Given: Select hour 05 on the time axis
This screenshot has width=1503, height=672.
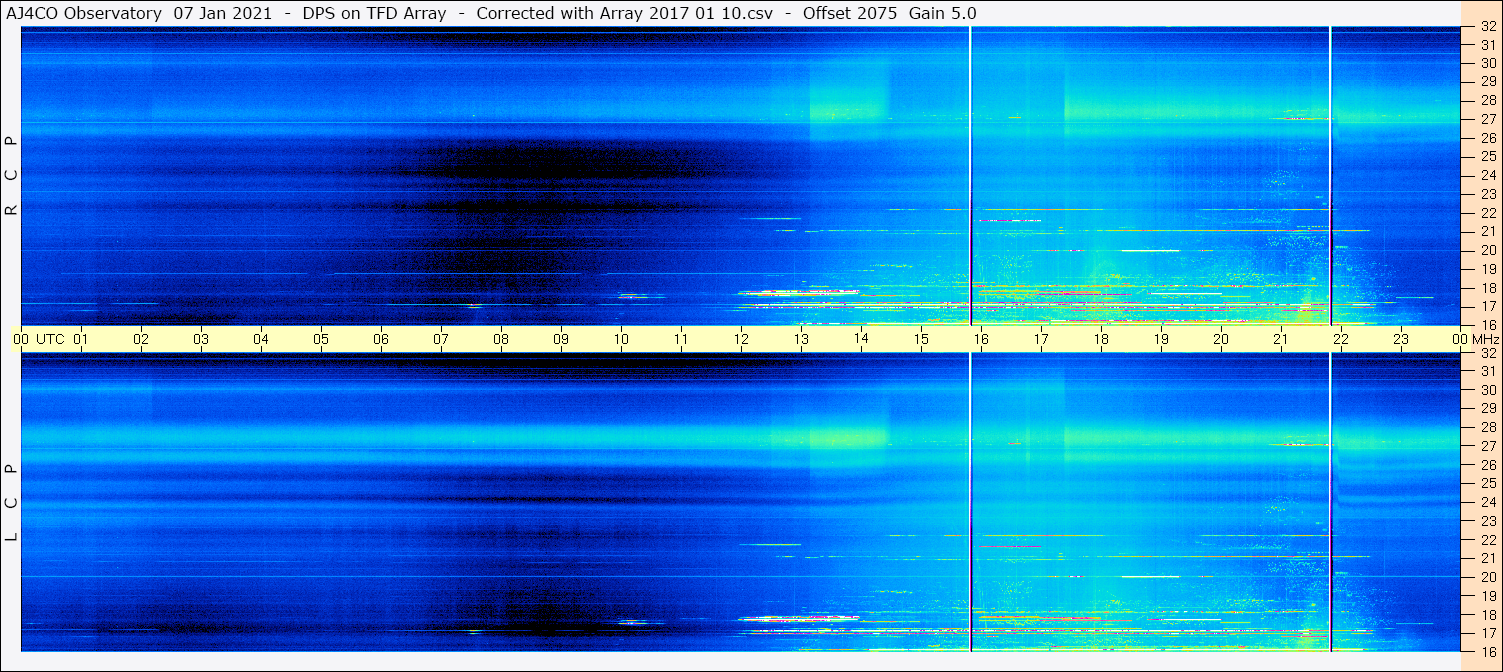Looking at the screenshot, I should point(321,339).
